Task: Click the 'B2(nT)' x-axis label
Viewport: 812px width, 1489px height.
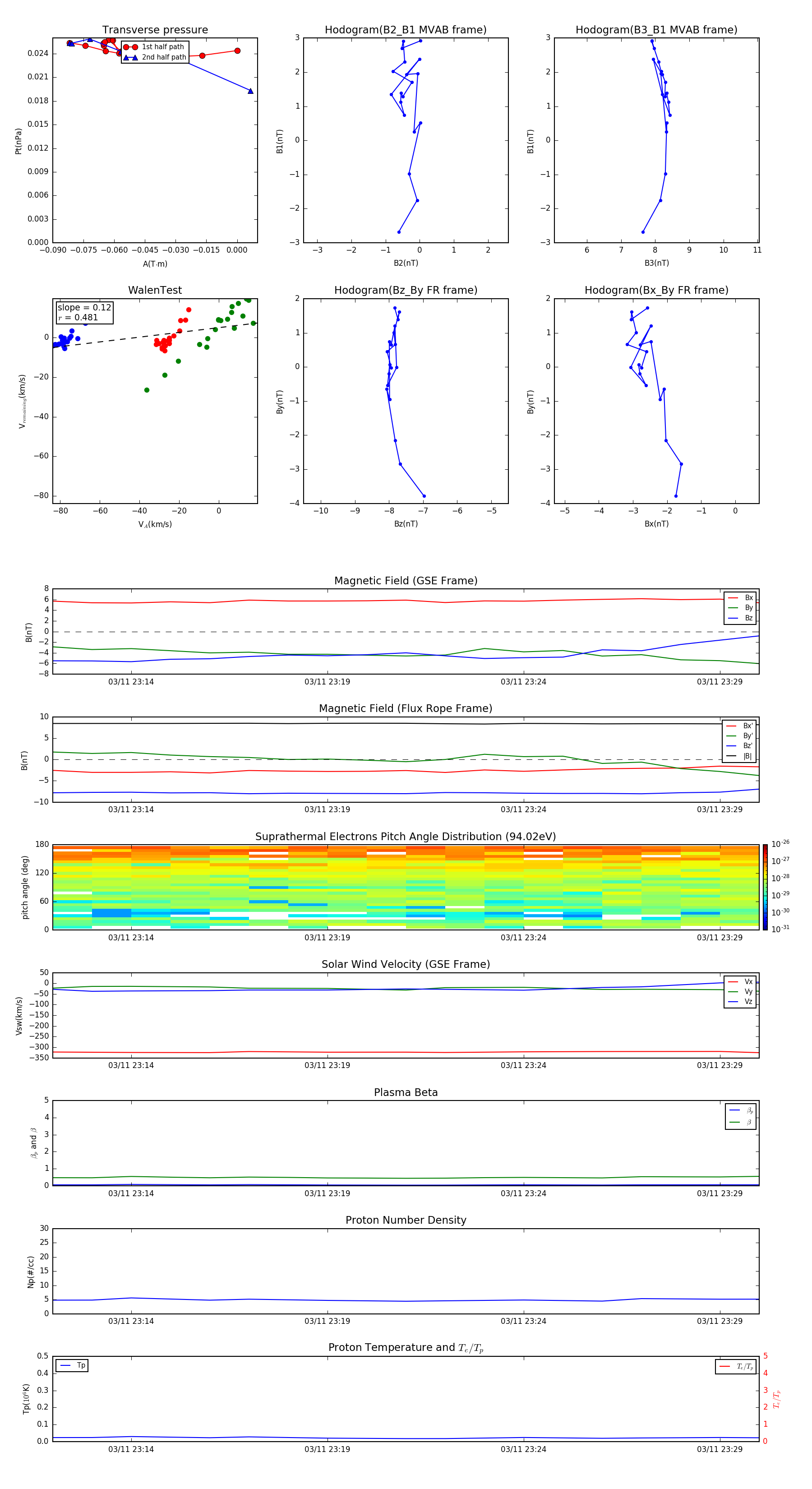Action: pyautogui.click(x=406, y=263)
